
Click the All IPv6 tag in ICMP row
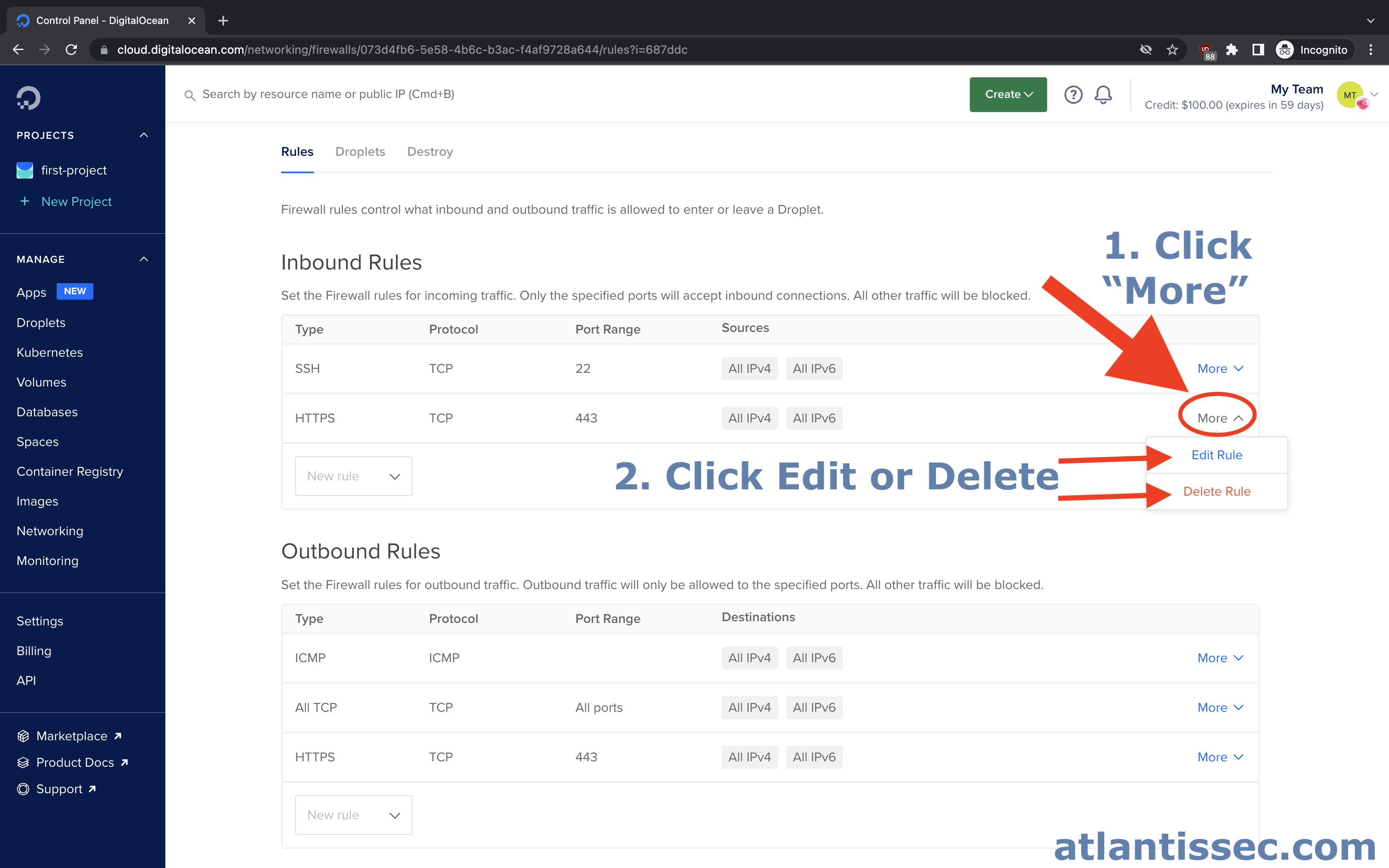pos(814,658)
